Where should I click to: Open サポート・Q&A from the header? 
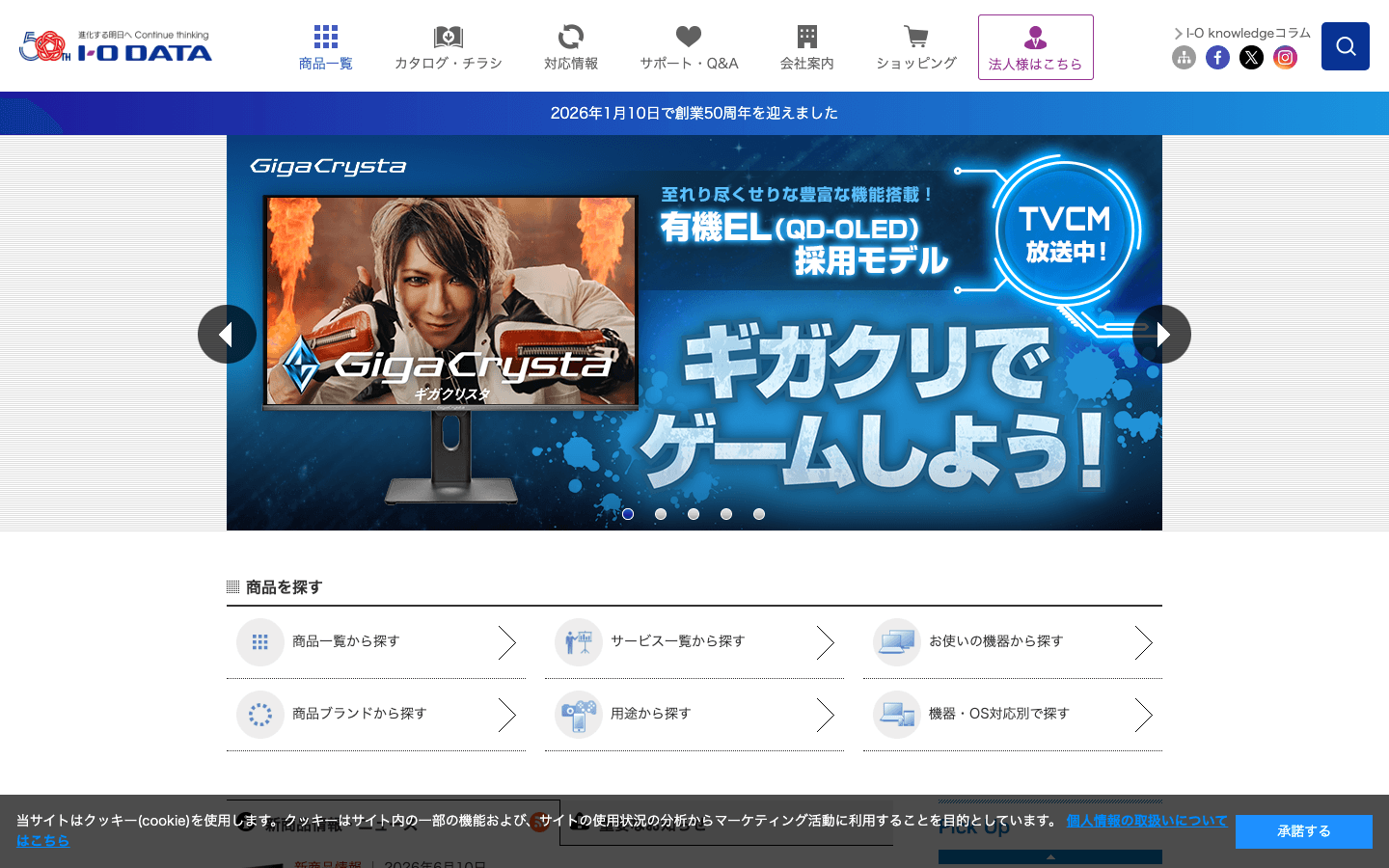(689, 47)
